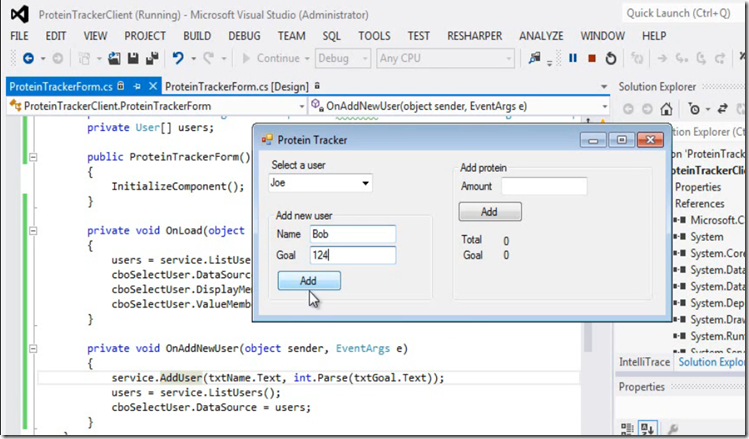Click the Solution Explorer back arrow
Viewport: 749px width, 439px height.
pos(628,109)
